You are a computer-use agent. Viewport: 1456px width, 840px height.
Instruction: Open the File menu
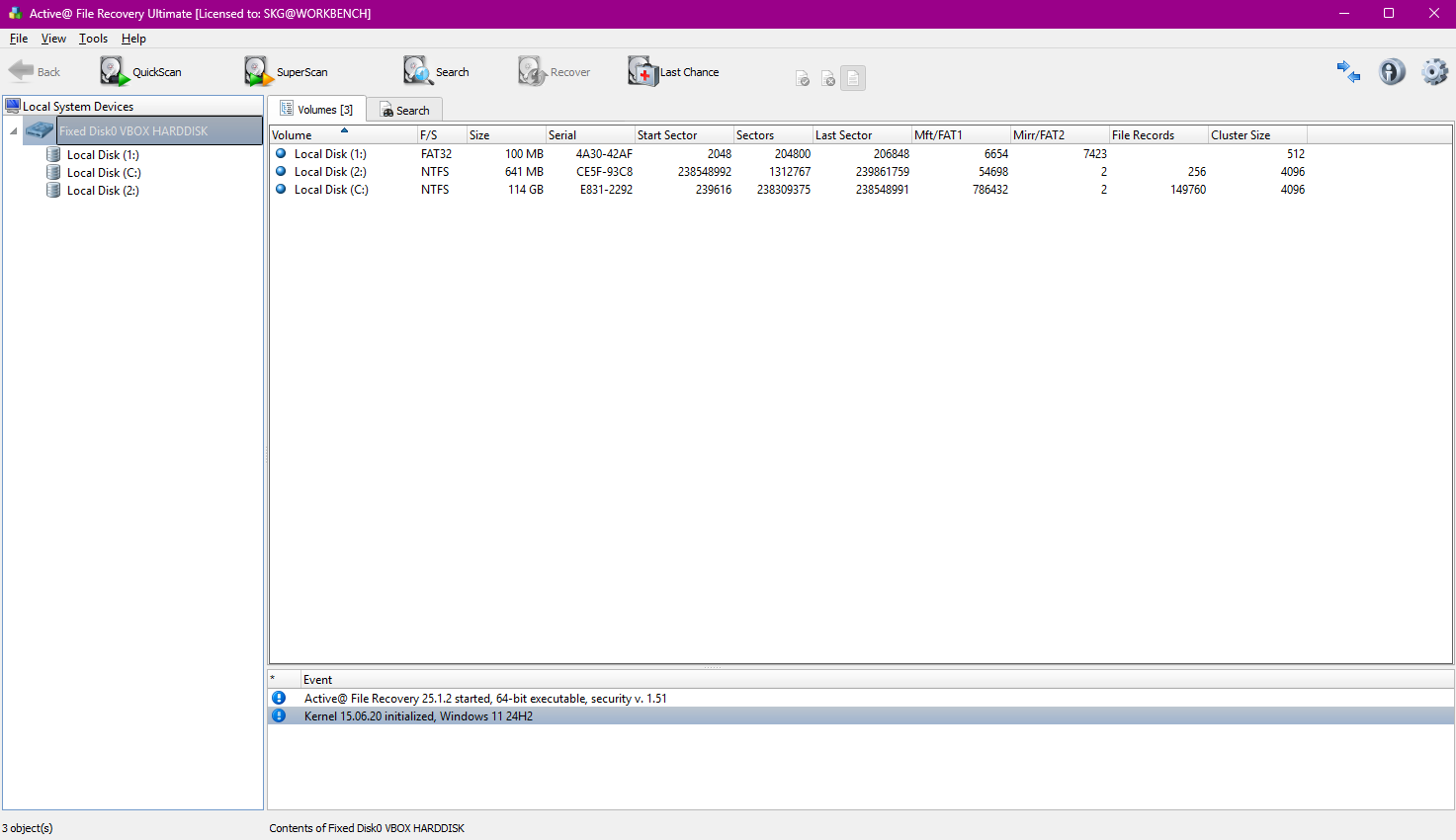click(19, 39)
